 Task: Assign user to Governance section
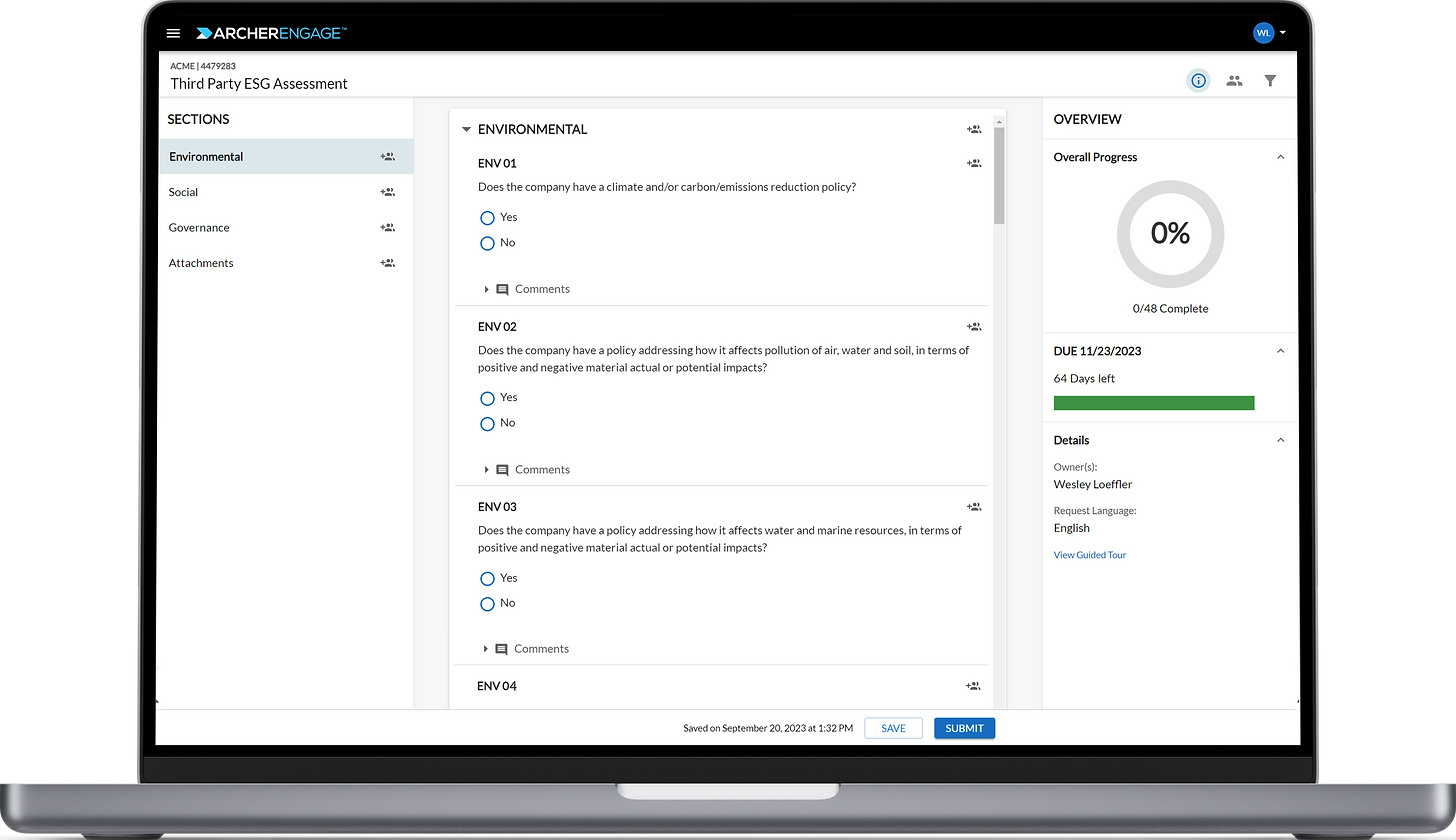tap(387, 228)
